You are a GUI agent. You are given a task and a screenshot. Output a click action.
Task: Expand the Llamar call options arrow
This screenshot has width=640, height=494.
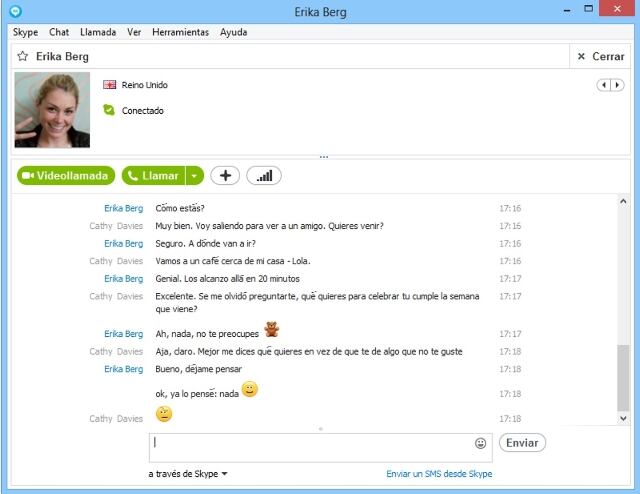click(x=195, y=176)
